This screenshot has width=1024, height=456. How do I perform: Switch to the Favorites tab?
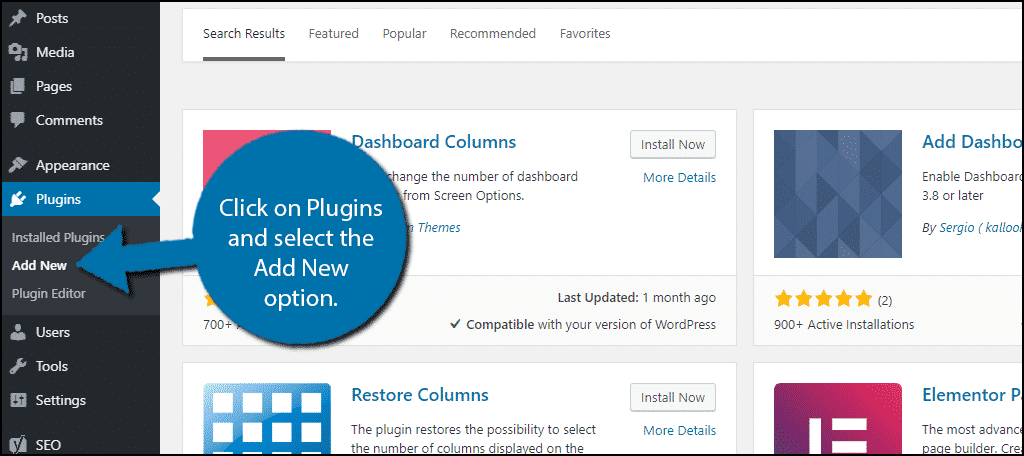[585, 33]
